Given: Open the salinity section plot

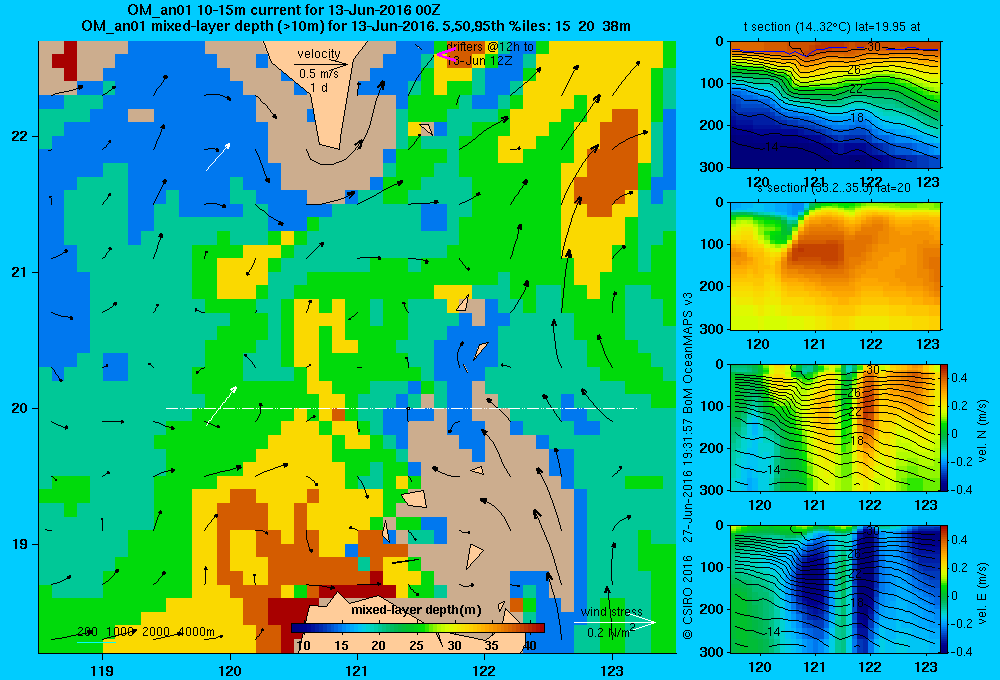Looking at the screenshot, I should point(835,266).
